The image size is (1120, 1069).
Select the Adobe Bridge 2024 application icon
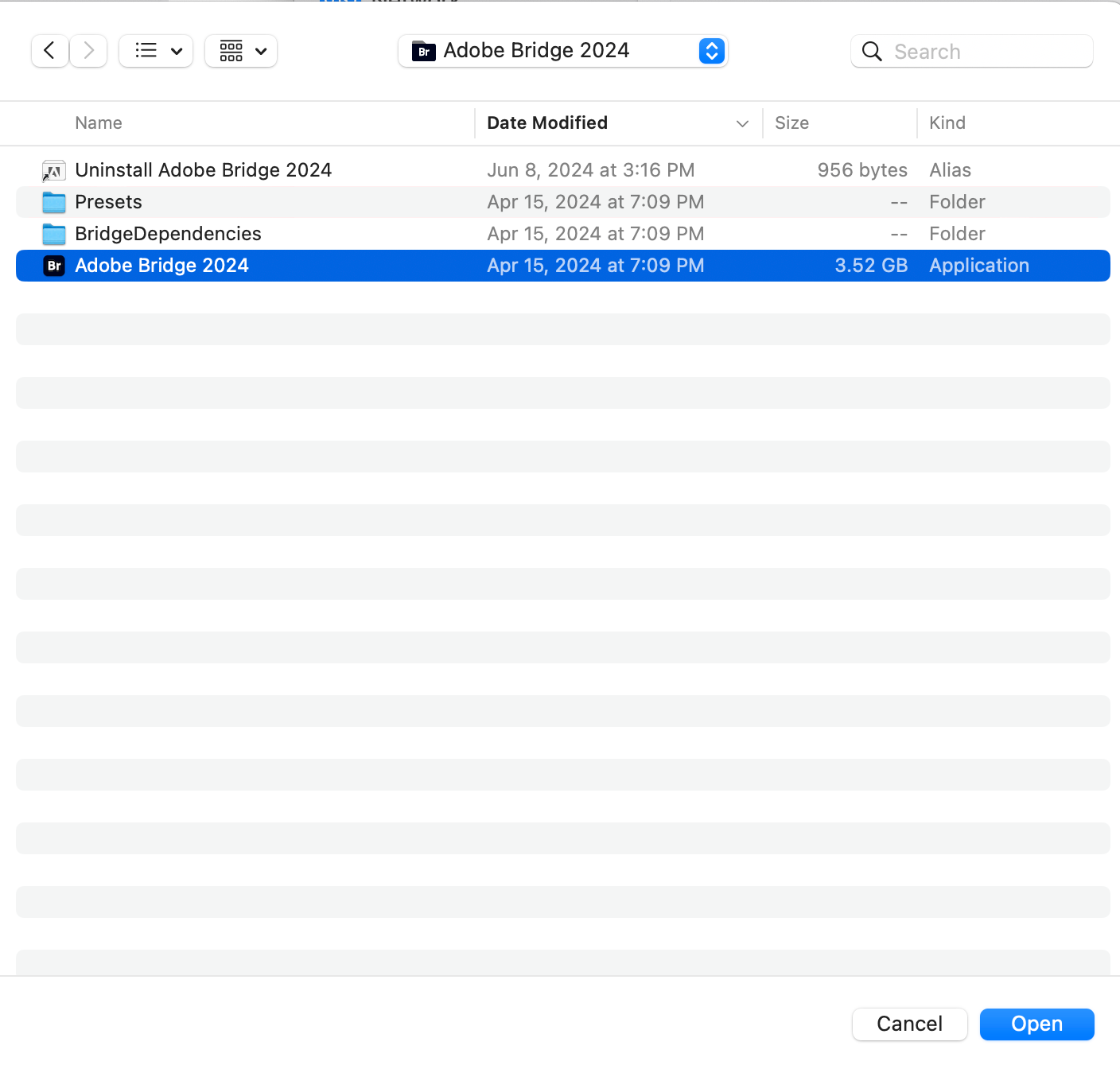click(x=54, y=266)
